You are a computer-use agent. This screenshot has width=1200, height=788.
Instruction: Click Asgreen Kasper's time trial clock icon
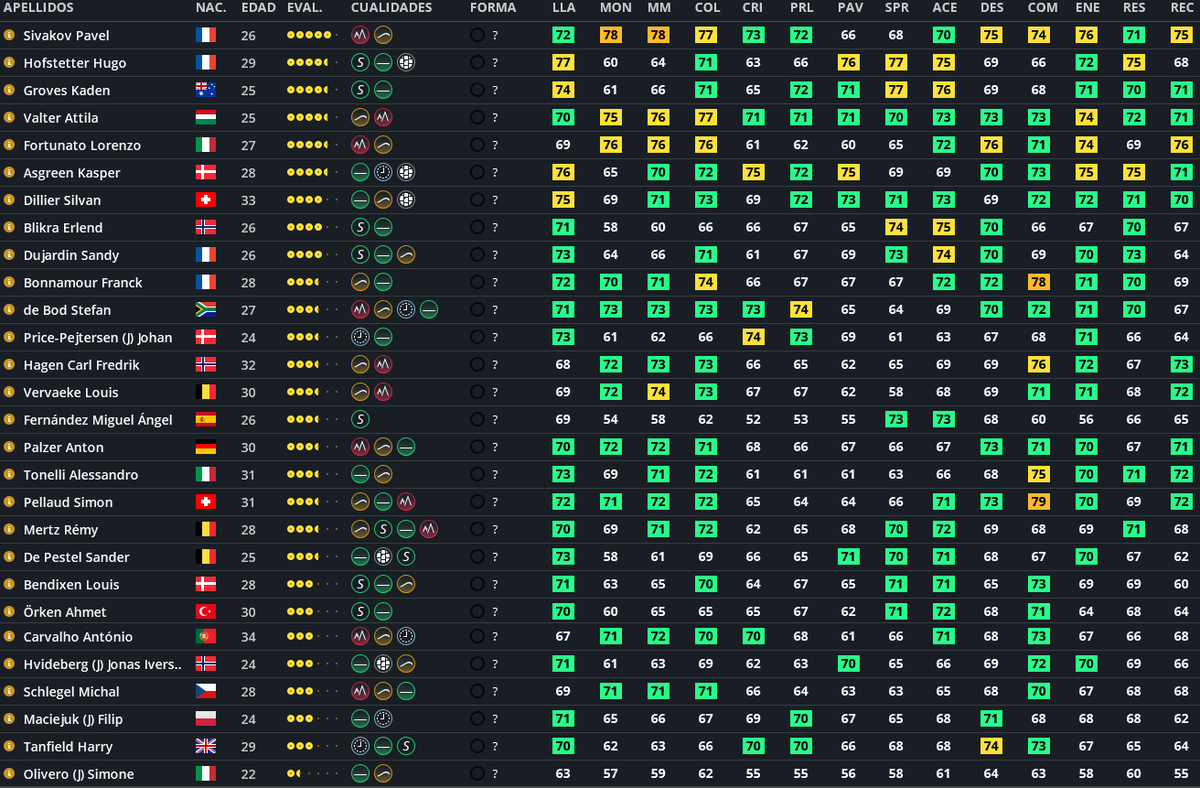coord(383,172)
